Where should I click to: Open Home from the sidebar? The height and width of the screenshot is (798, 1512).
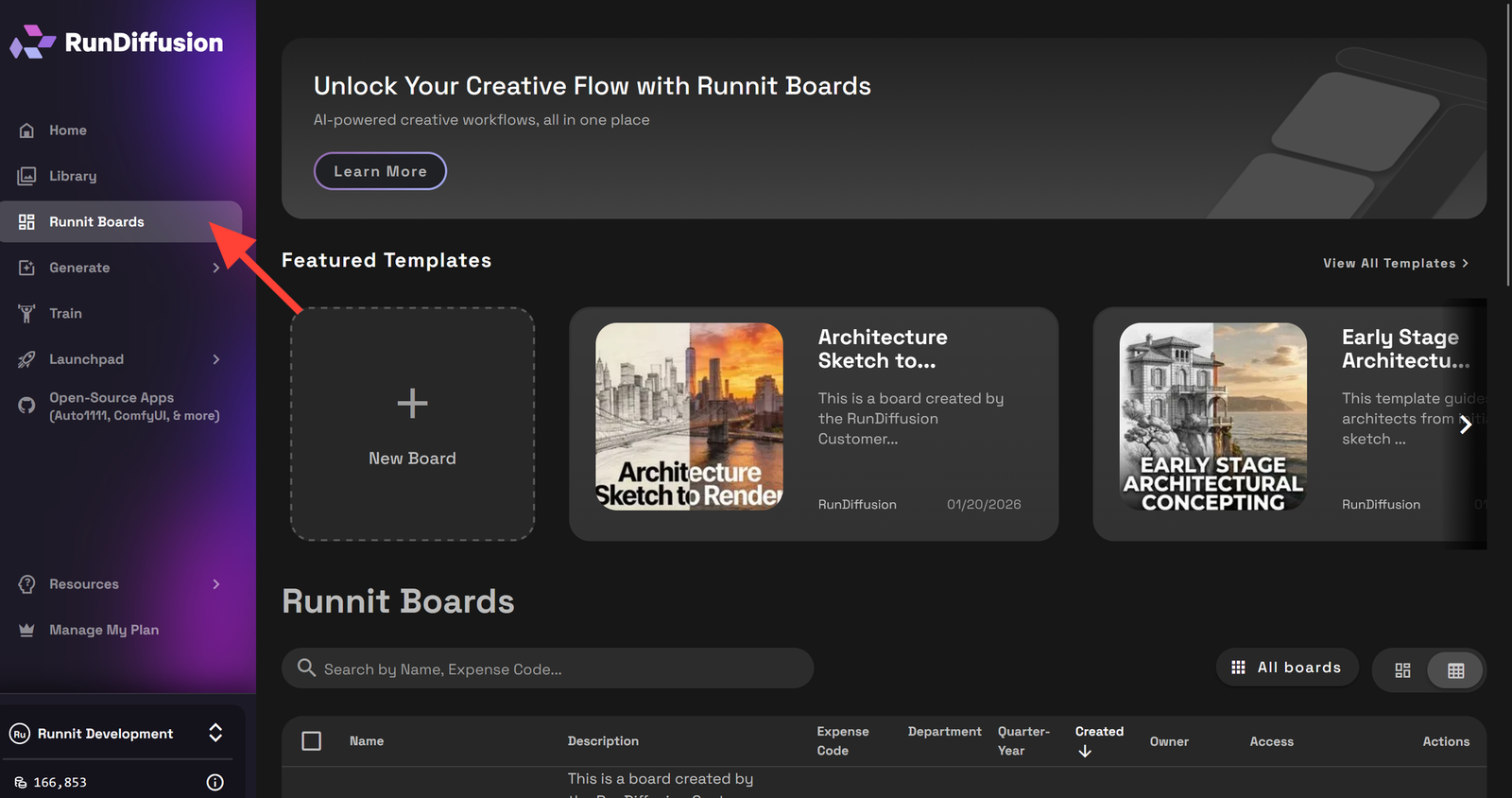tap(67, 130)
